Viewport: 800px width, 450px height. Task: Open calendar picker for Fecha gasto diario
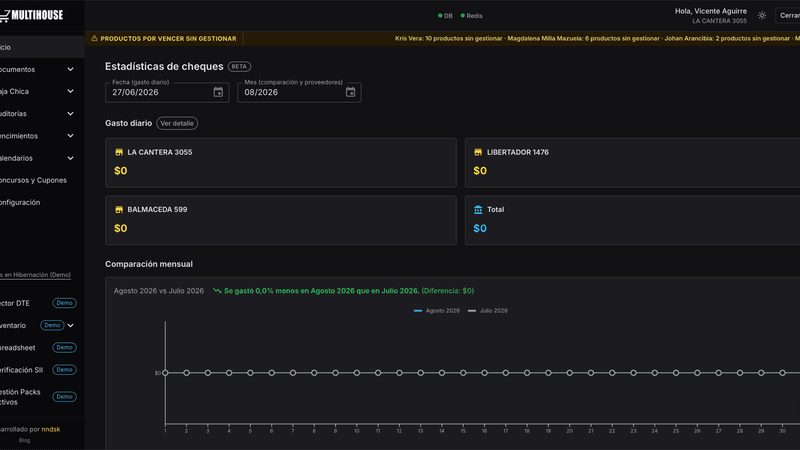[218, 92]
